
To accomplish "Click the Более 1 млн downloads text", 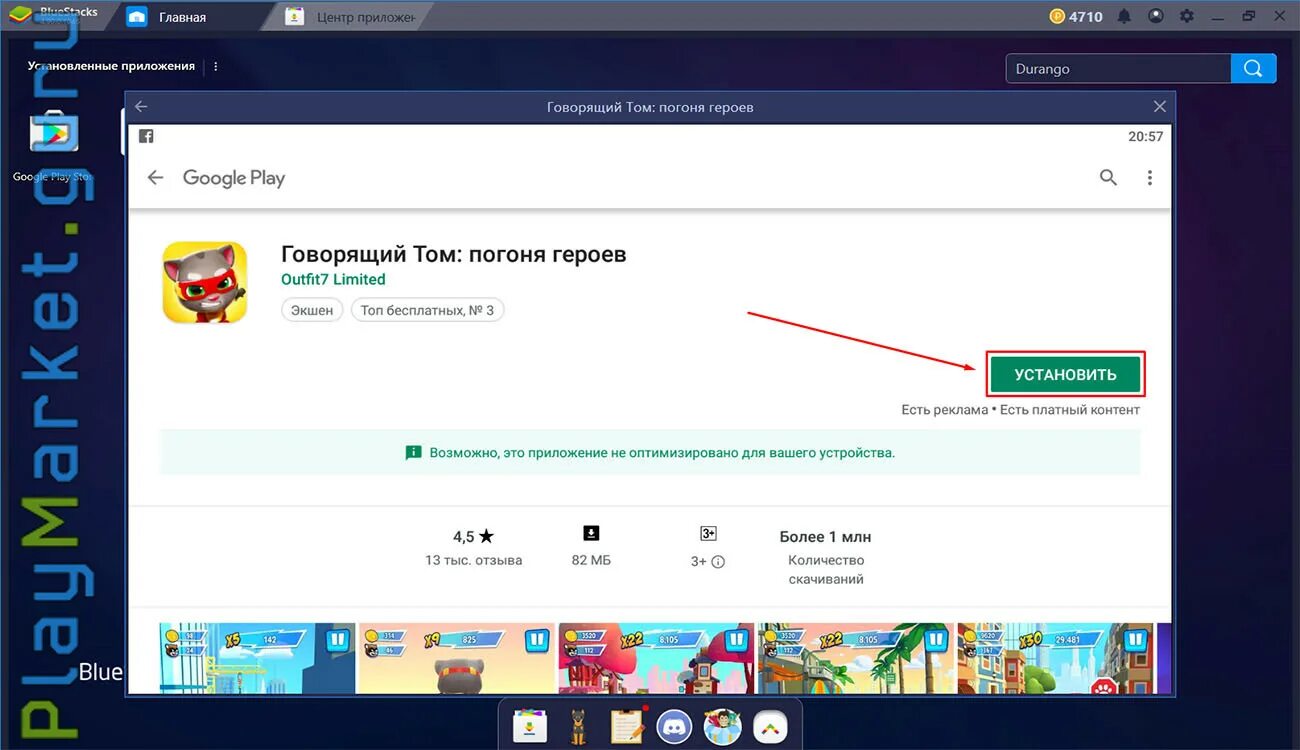I will click(x=825, y=537).
